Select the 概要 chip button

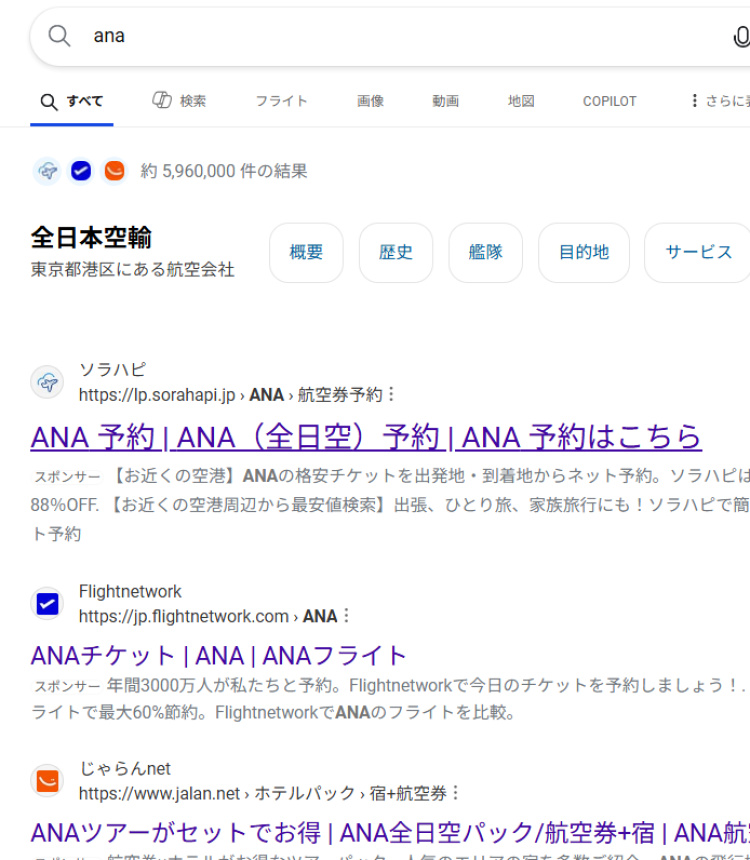pos(306,253)
